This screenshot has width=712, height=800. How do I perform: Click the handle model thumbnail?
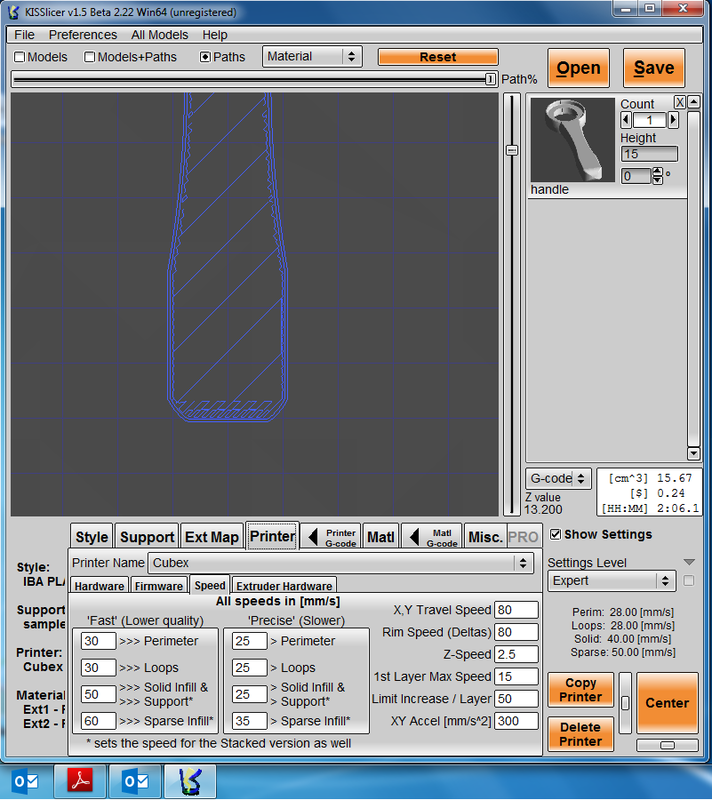[x=572, y=140]
